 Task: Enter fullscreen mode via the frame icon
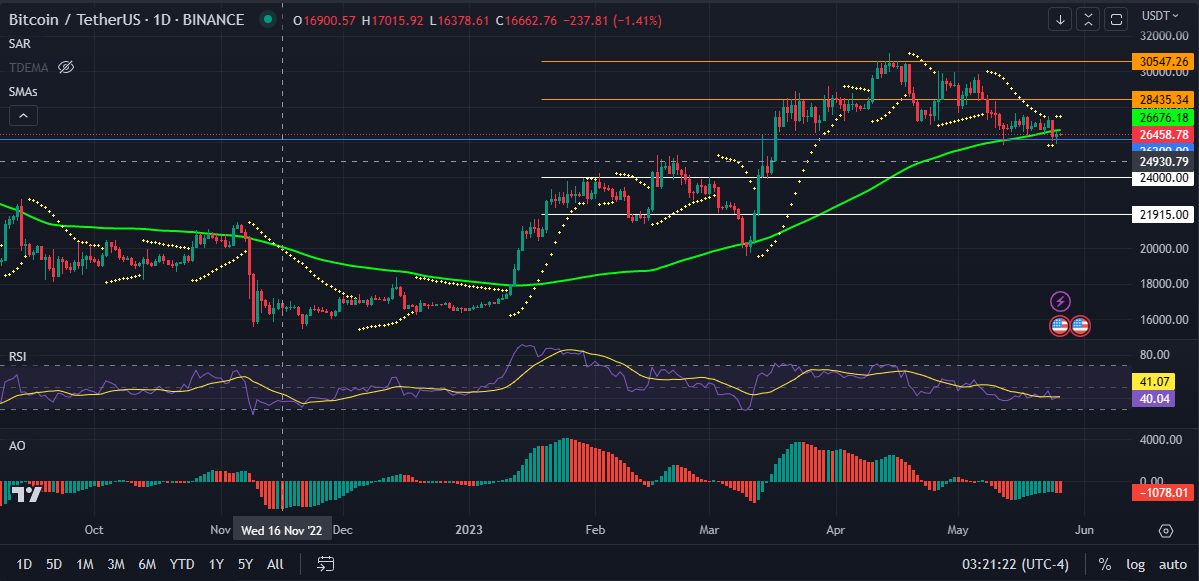point(1114,19)
